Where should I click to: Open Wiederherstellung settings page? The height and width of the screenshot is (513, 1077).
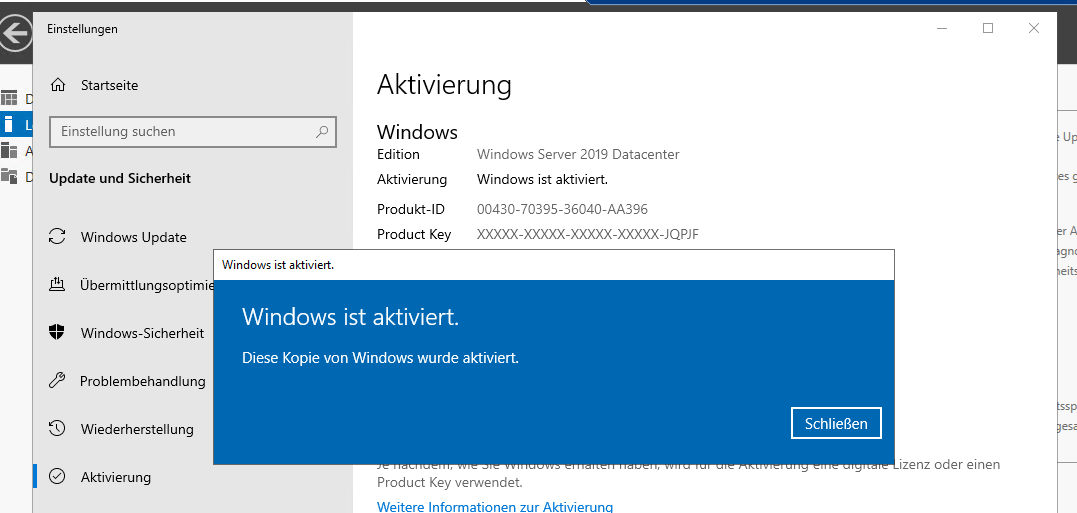pos(137,429)
